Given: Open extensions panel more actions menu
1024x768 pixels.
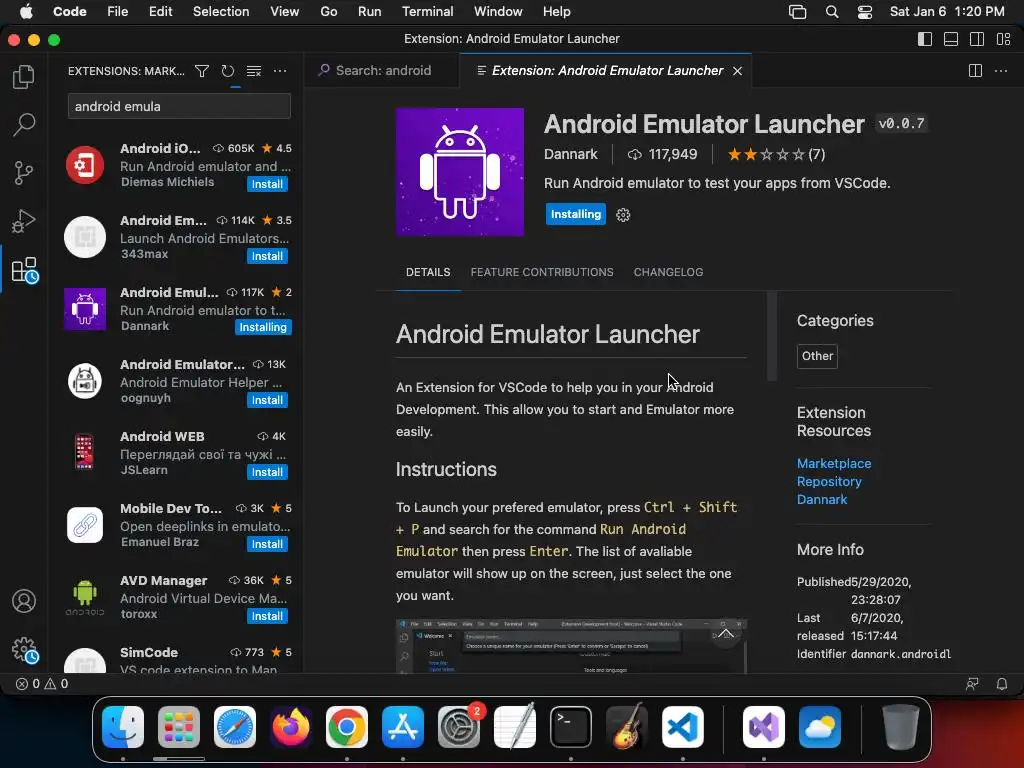Looking at the screenshot, I should pyautogui.click(x=280, y=71).
